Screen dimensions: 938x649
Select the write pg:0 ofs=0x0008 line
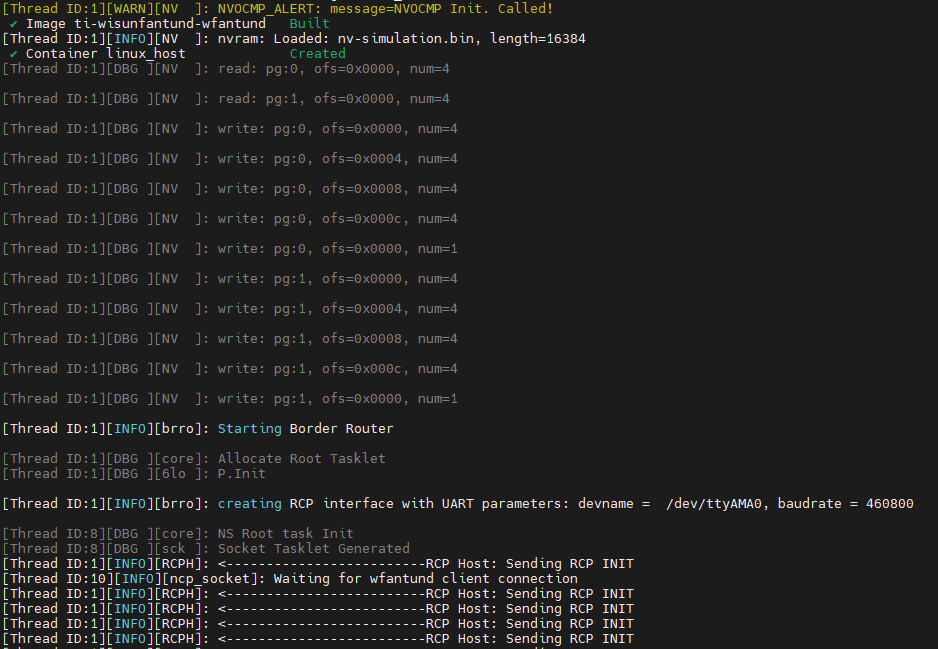click(x=337, y=188)
